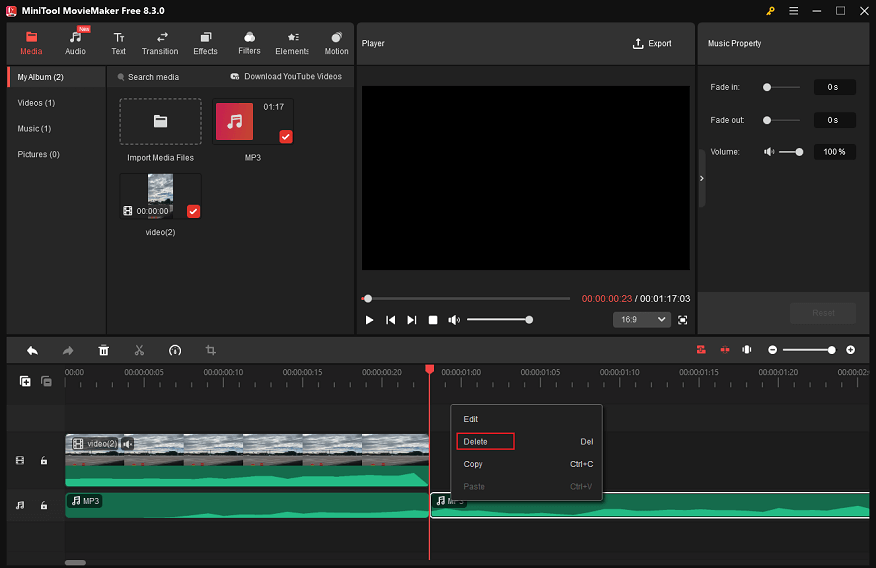Jump to next frame

point(412,320)
